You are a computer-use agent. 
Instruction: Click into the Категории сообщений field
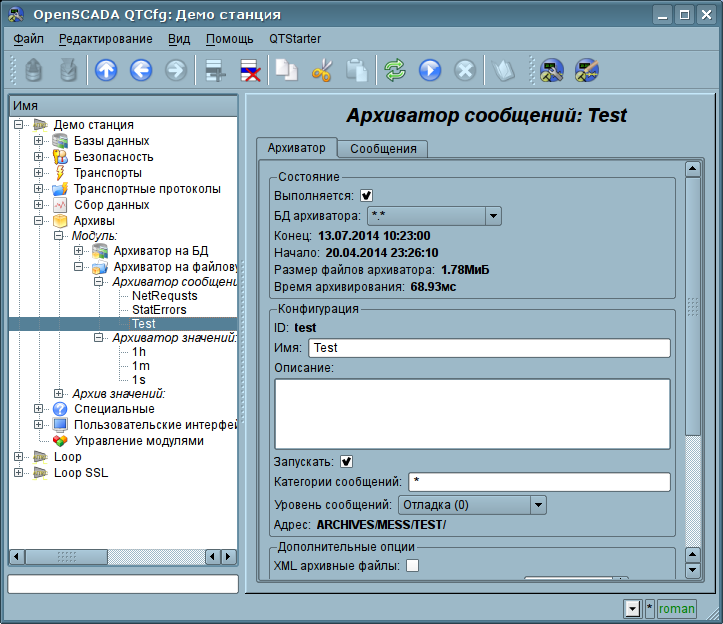539,481
